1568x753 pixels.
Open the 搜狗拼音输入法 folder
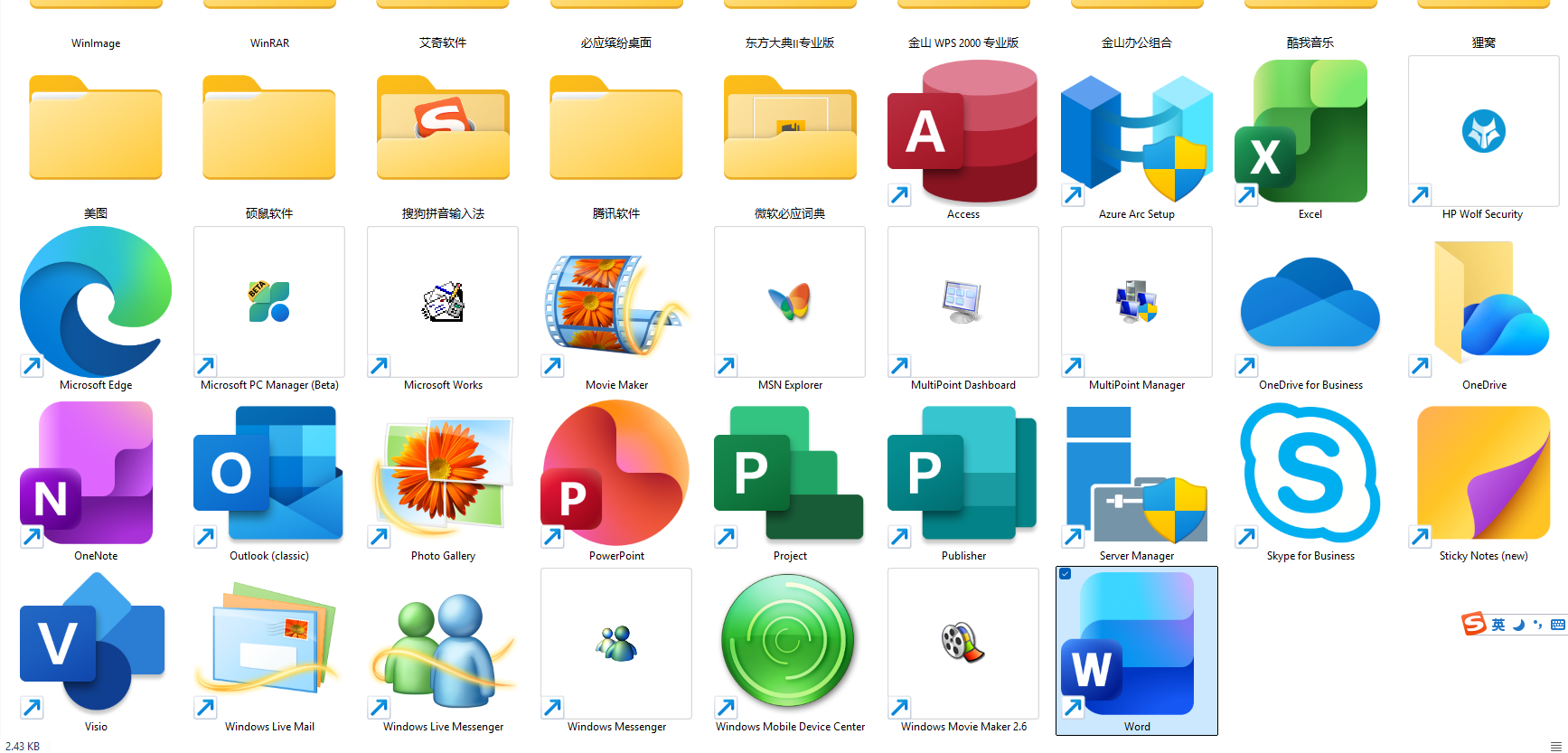(443, 132)
